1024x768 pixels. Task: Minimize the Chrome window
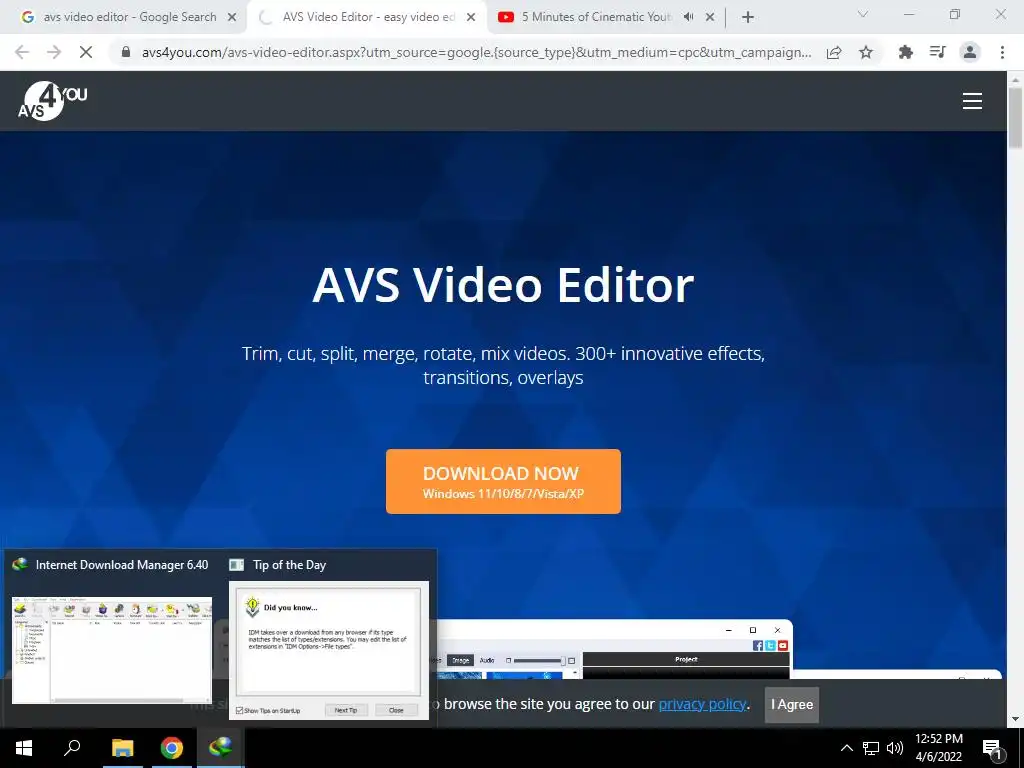(x=909, y=14)
